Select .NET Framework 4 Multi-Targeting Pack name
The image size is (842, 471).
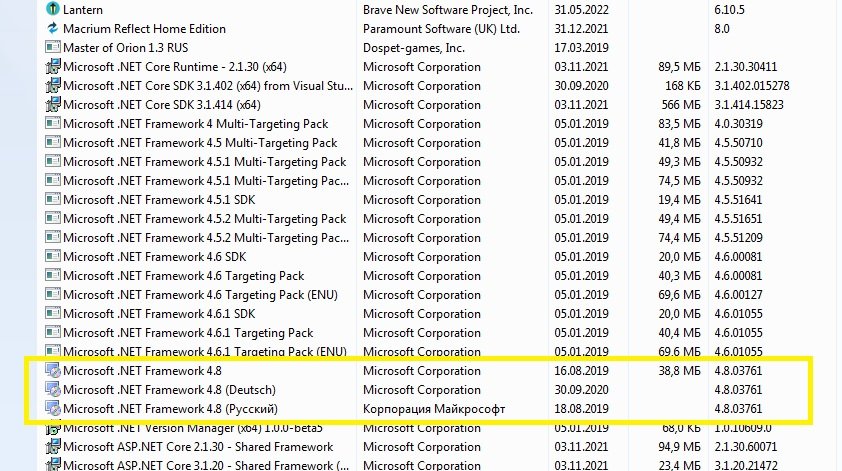(195, 124)
